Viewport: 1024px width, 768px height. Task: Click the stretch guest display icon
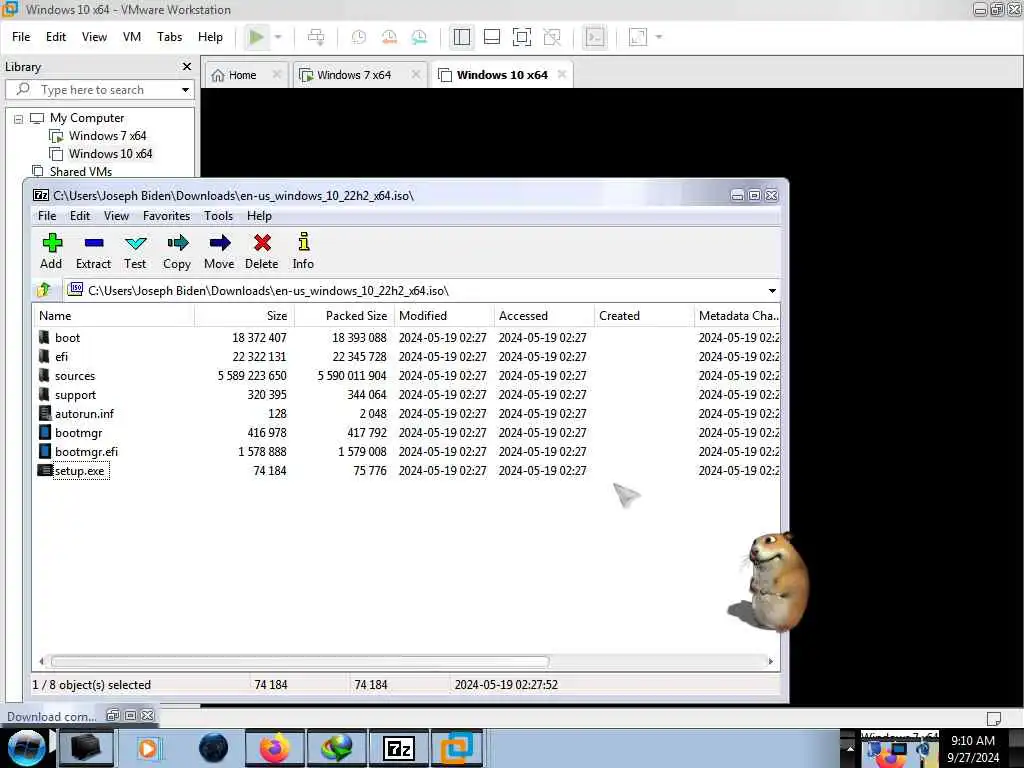tap(638, 37)
